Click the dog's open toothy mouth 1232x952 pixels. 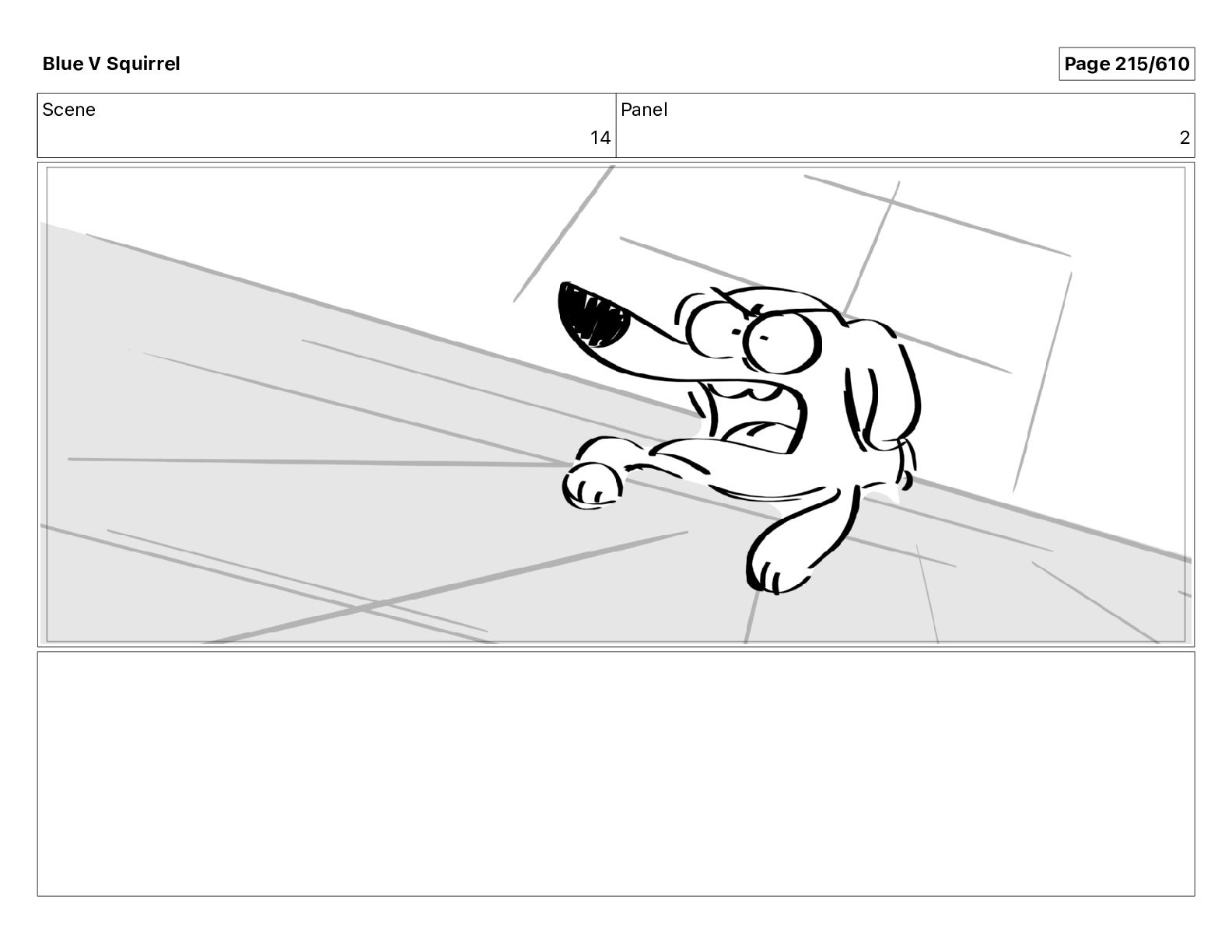click(x=593, y=314)
